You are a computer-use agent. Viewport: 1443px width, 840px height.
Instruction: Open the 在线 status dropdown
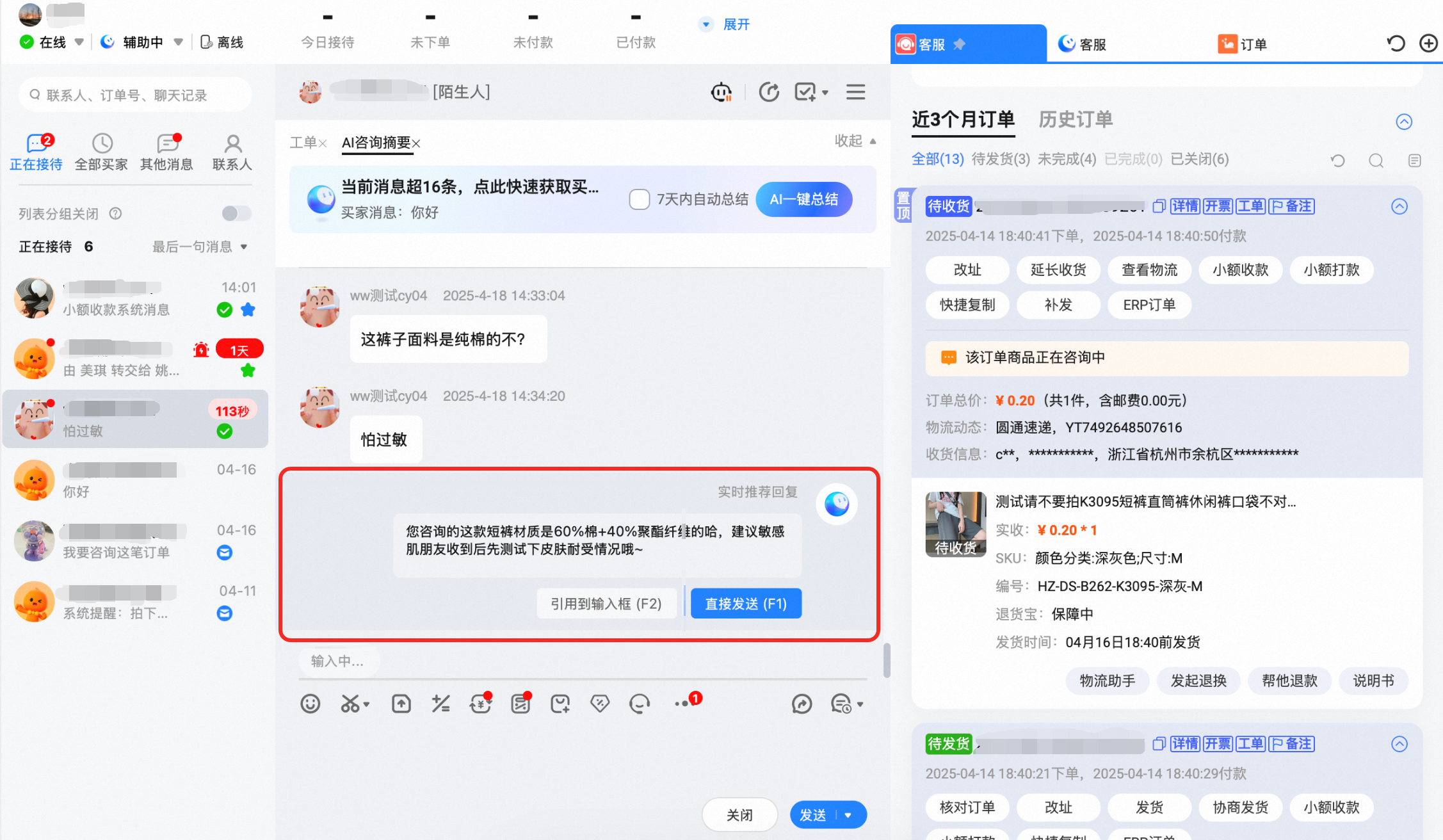coord(79,42)
